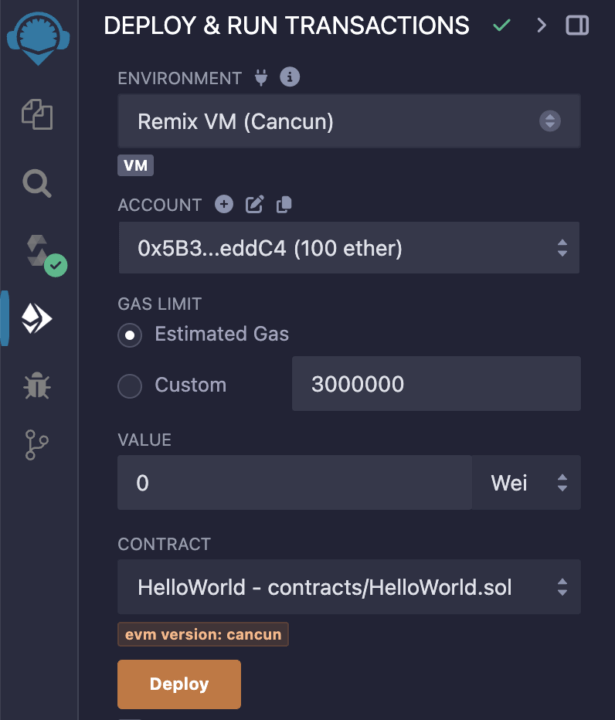Open the HelloWorld contract selector dropdown
Image resolution: width=615 pixels, height=720 pixels.
[349, 587]
